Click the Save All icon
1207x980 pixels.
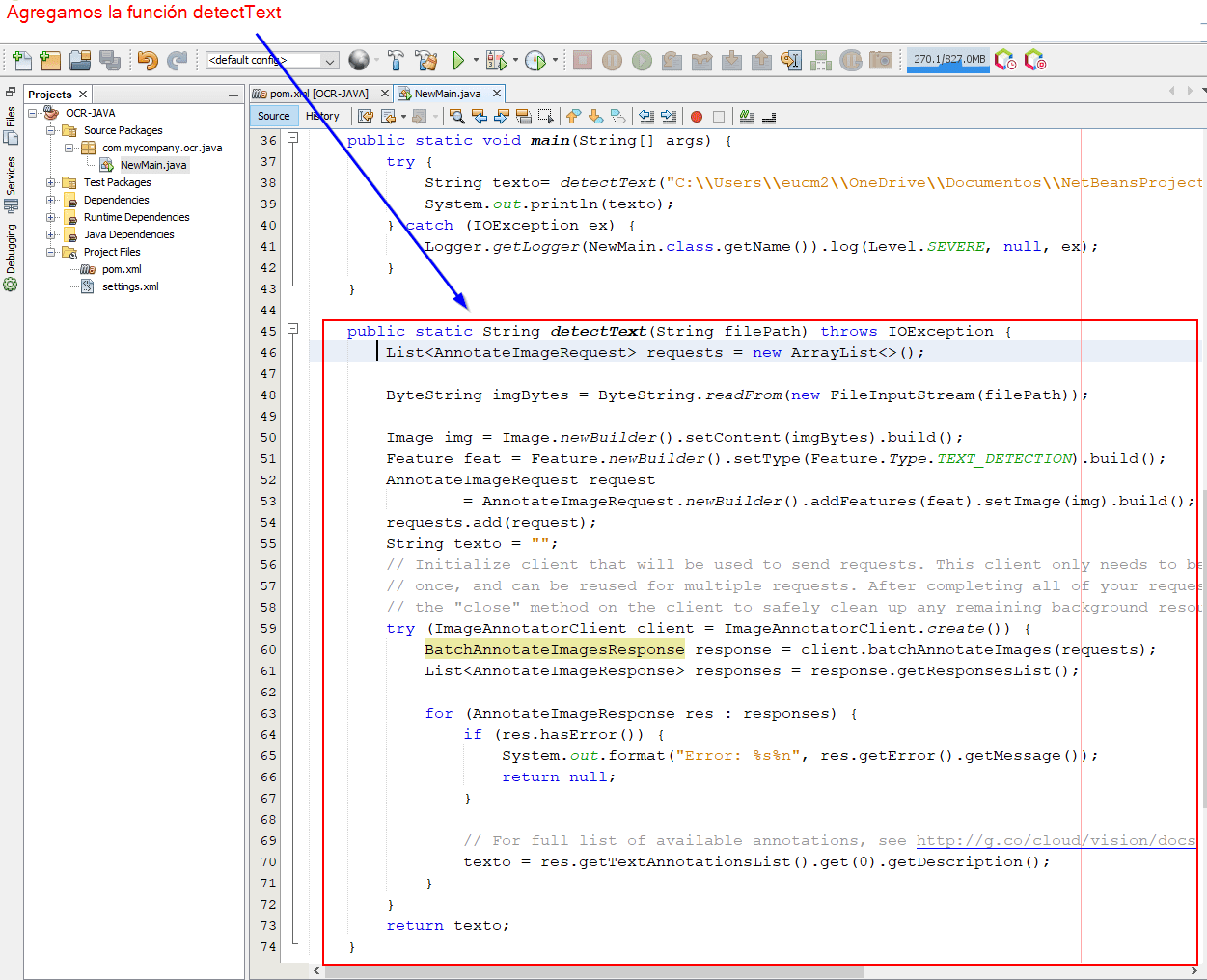(x=111, y=61)
